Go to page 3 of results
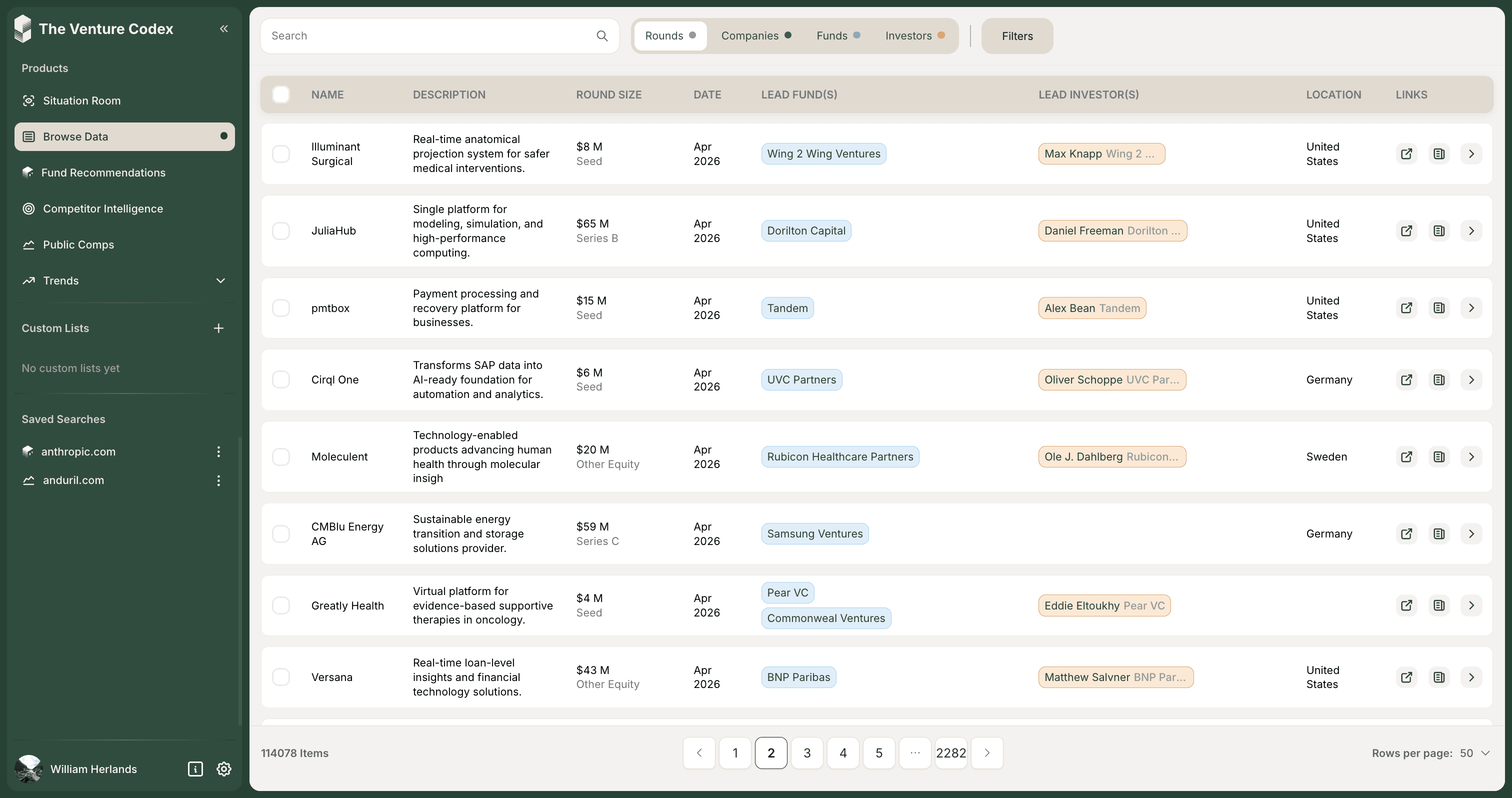The width and height of the screenshot is (1512, 798). pyautogui.click(x=806, y=753)
